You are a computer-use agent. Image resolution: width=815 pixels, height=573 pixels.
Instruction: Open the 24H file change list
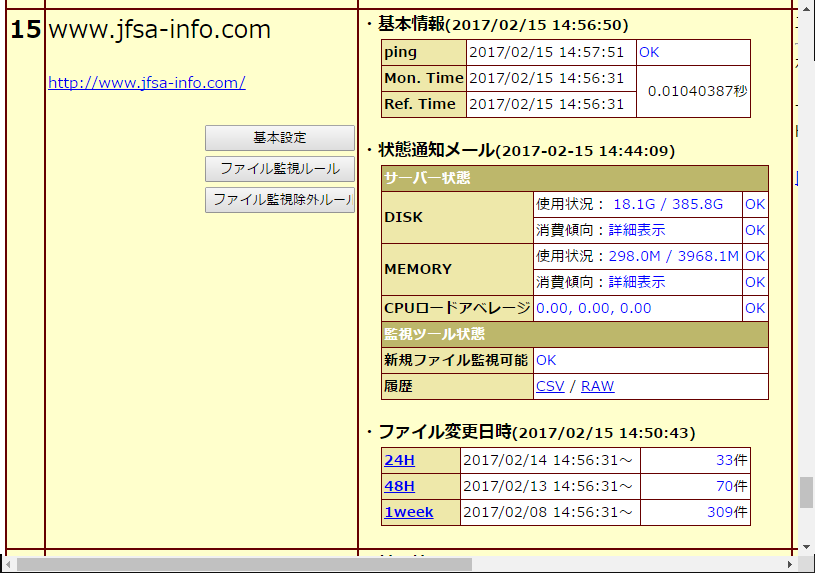click(x=399, y=461)
